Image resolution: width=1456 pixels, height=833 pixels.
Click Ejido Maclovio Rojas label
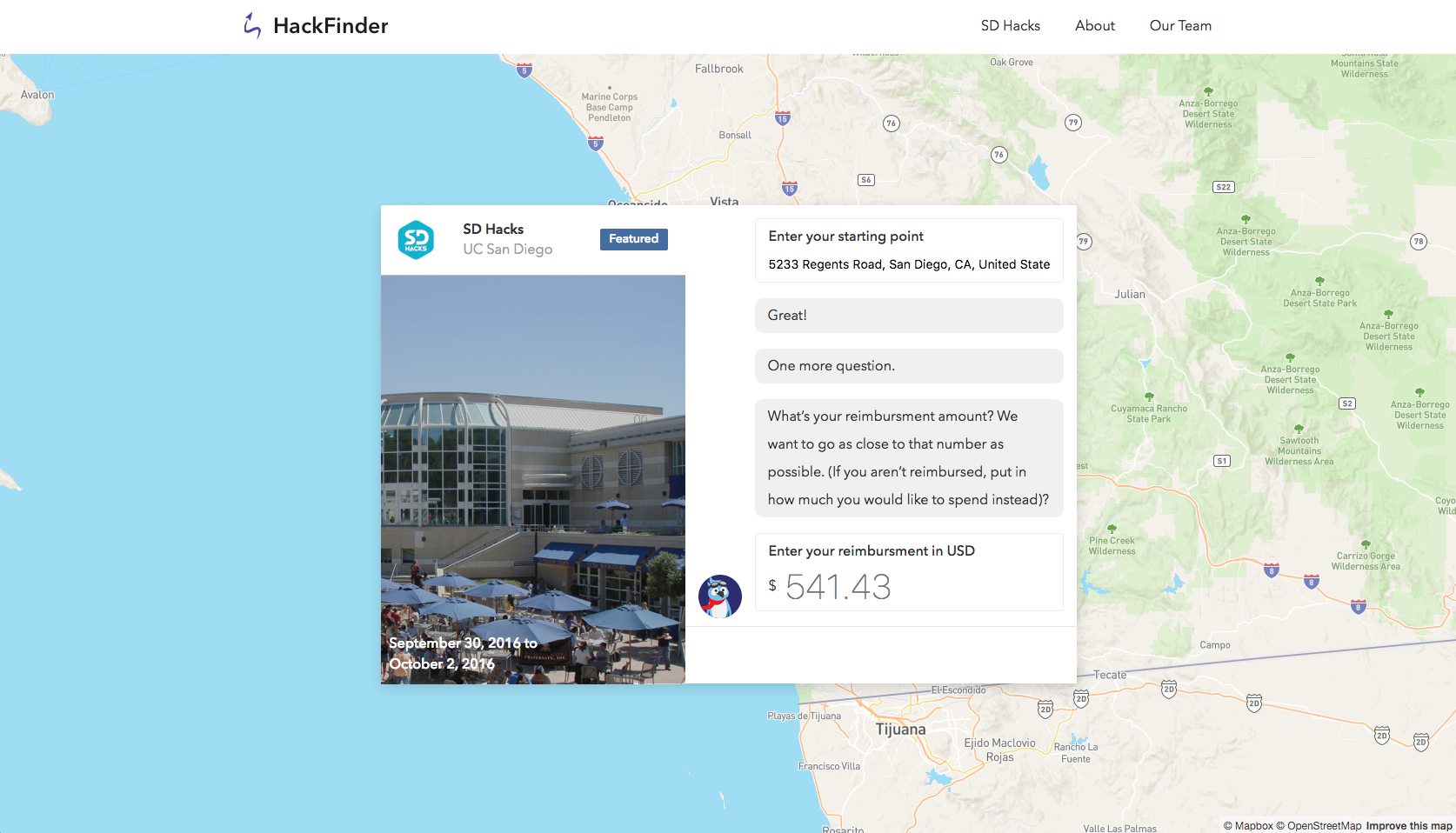tap(1000, 750)
